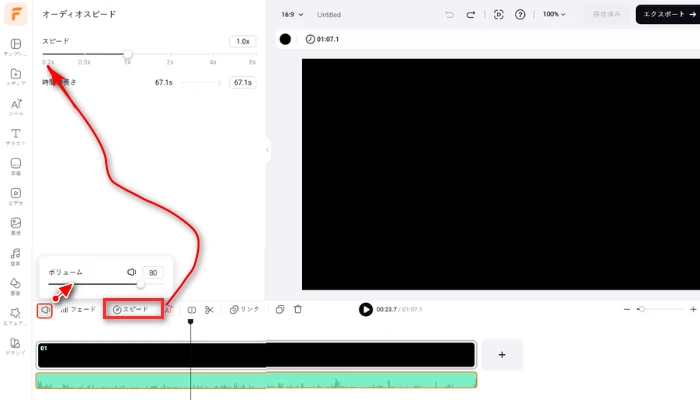Open the Video sidebar panel
The image size is (700, 400).
pyautogui.click(x=16, y=196)
